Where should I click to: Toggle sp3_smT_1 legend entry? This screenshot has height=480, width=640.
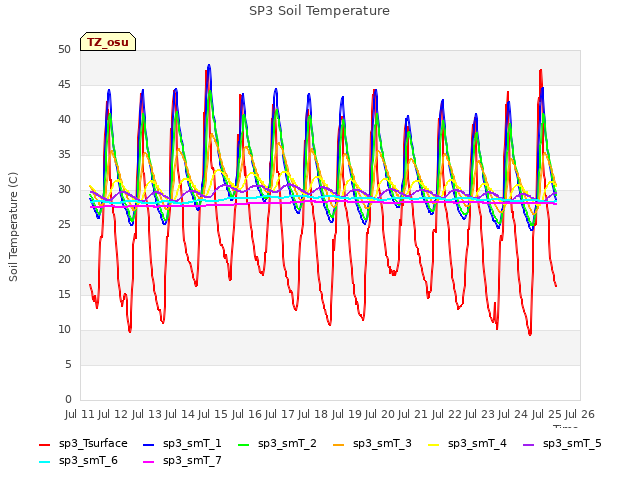(x=182, y=444)
